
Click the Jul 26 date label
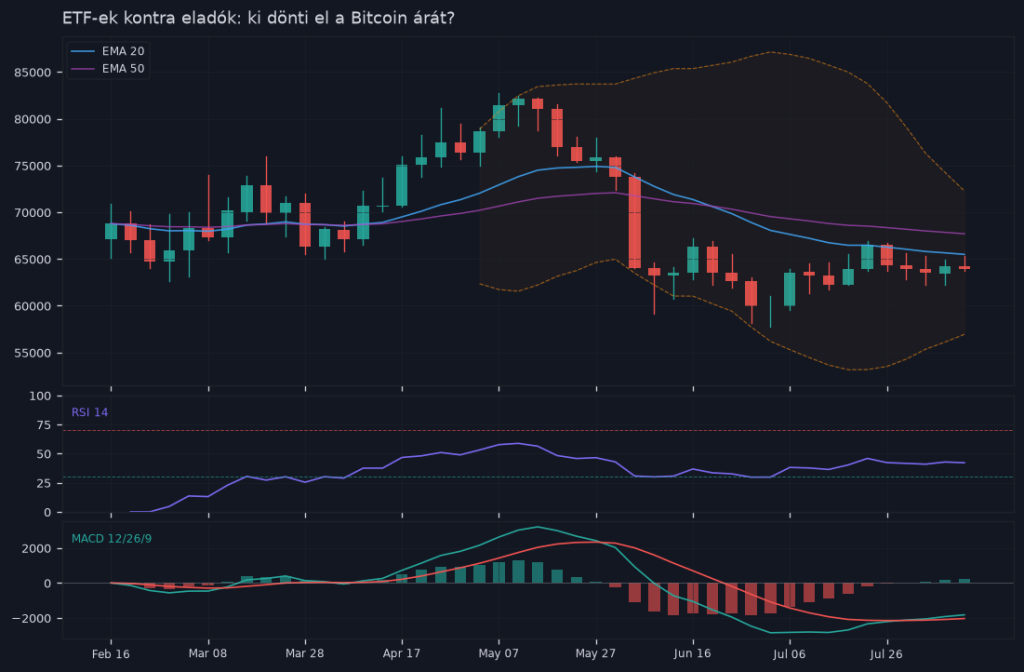886,654
